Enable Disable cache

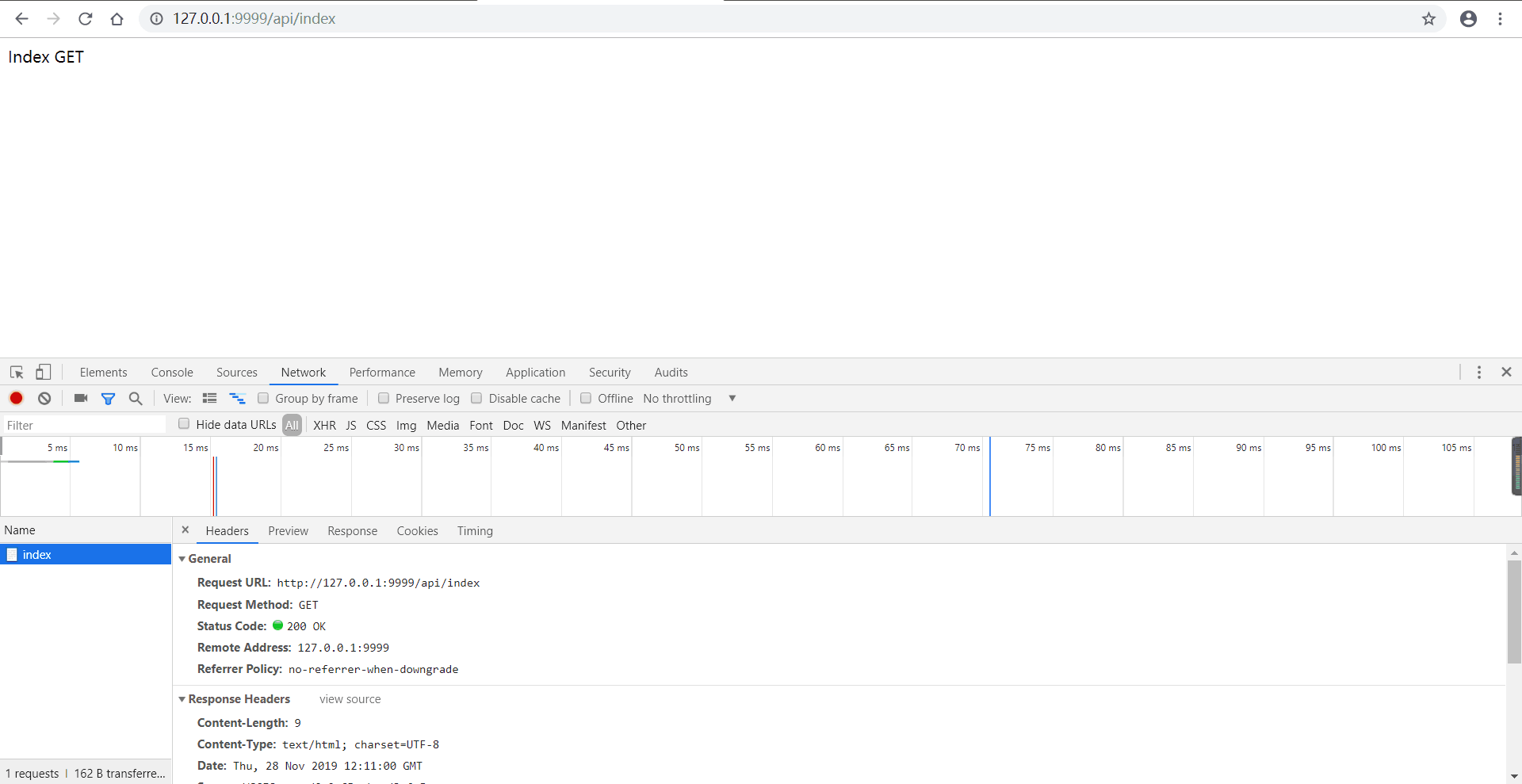coord(476,398)
